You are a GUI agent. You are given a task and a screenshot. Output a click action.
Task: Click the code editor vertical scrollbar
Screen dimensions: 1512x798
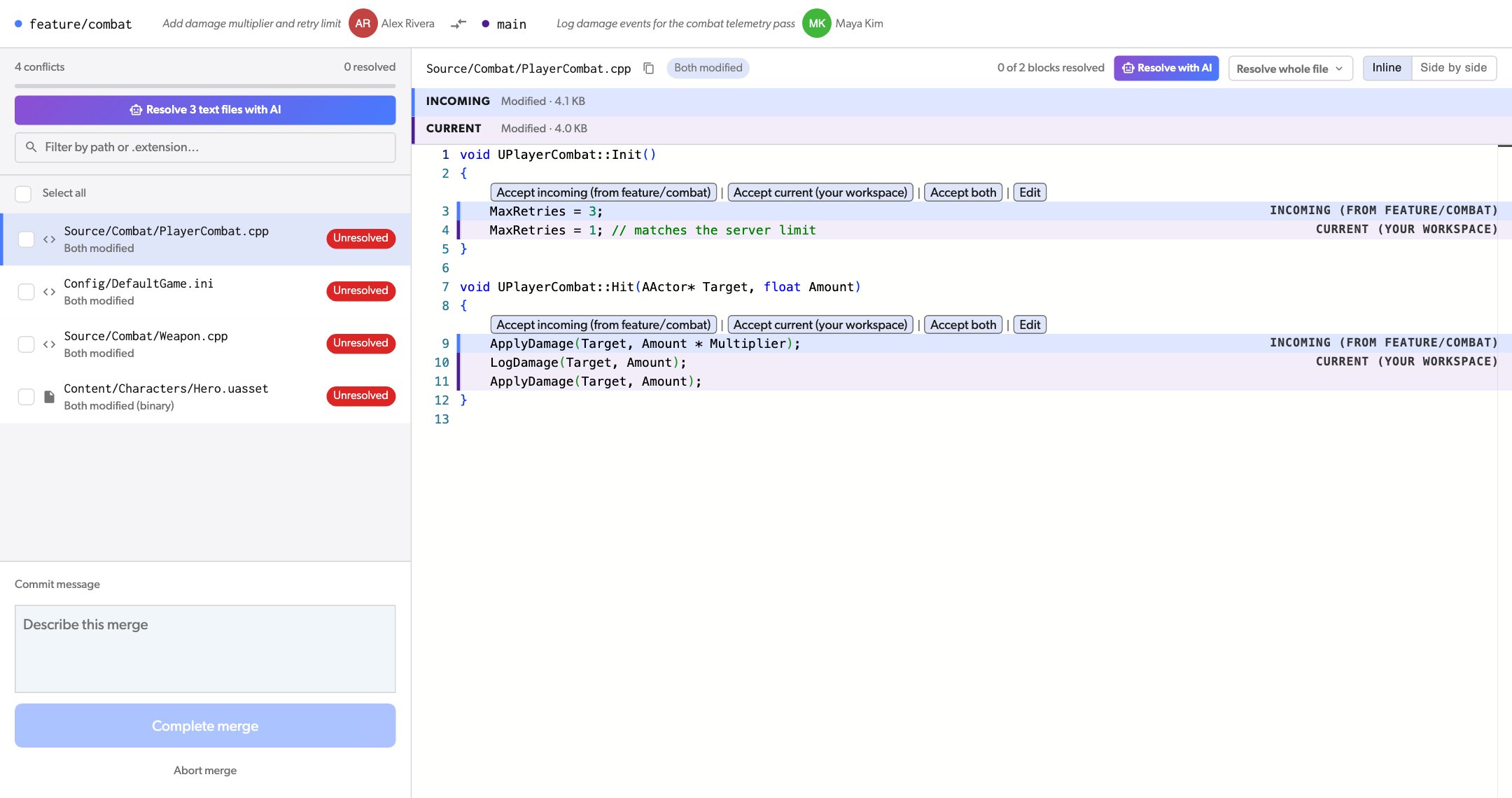click(x=1504, y=471)
